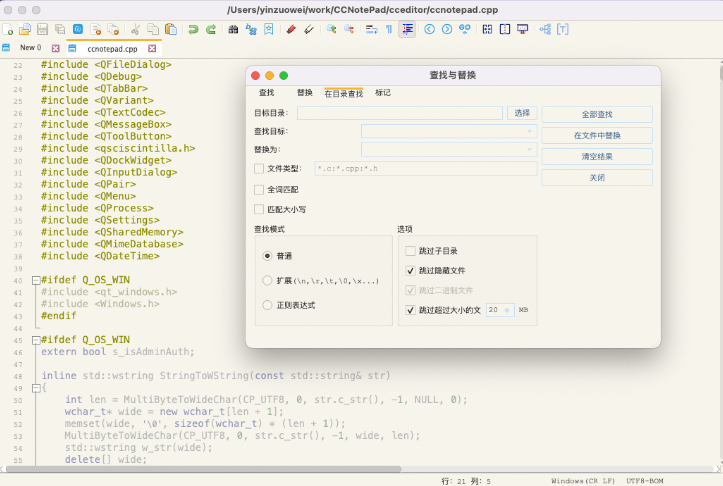
Task: Cut selection using the scissors icon
Action: coord(135,30)
